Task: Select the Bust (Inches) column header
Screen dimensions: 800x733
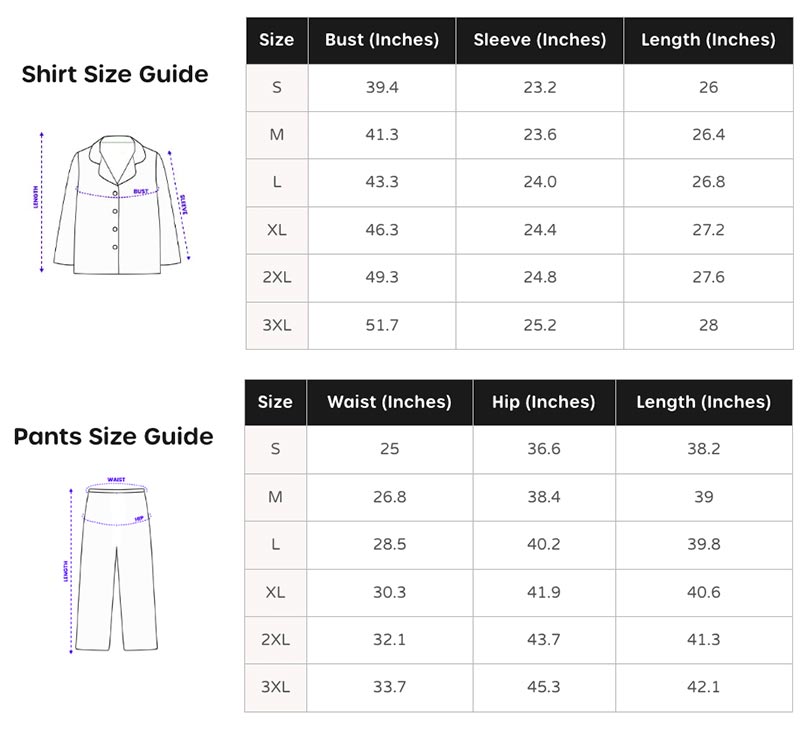Action: [x=382, y=40]
